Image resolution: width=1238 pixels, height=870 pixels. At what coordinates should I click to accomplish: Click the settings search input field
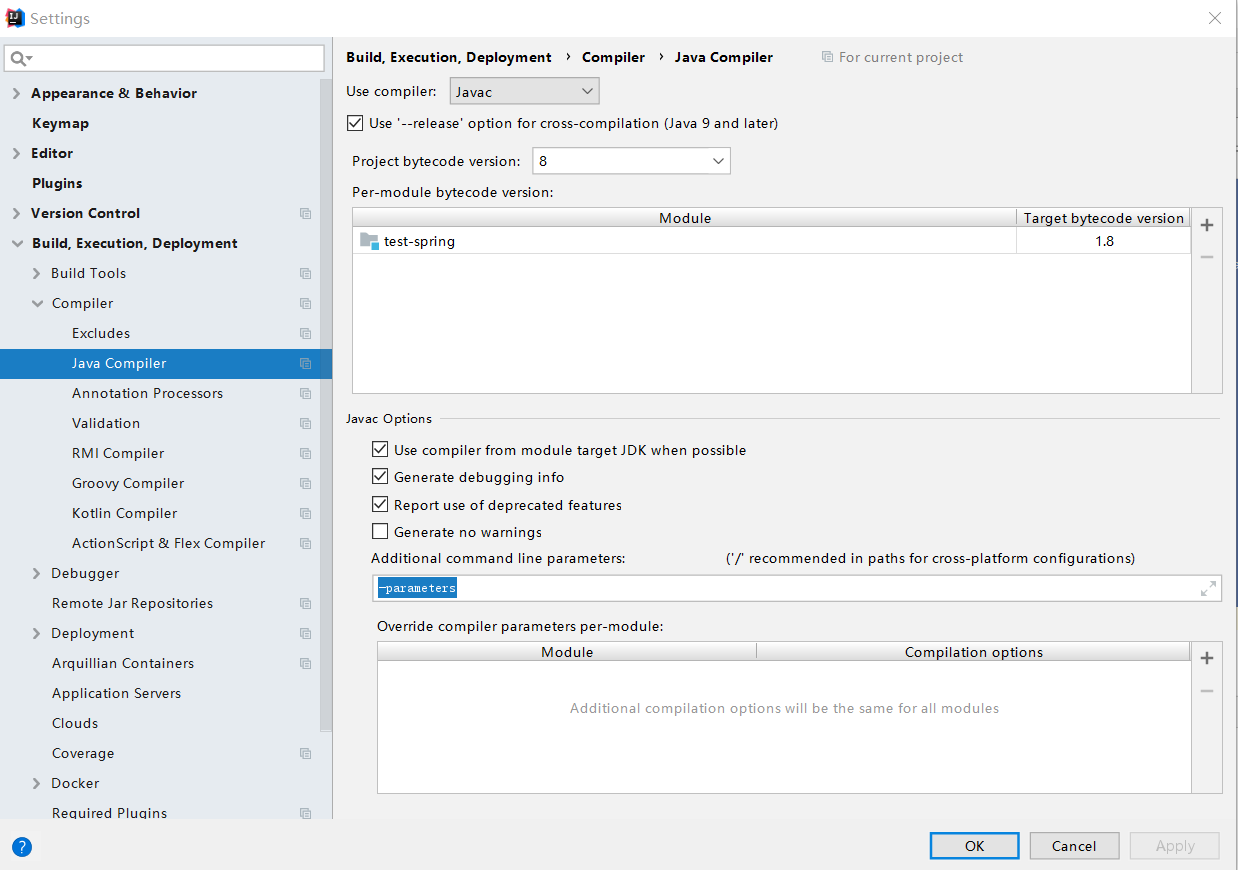click(165, 58)
